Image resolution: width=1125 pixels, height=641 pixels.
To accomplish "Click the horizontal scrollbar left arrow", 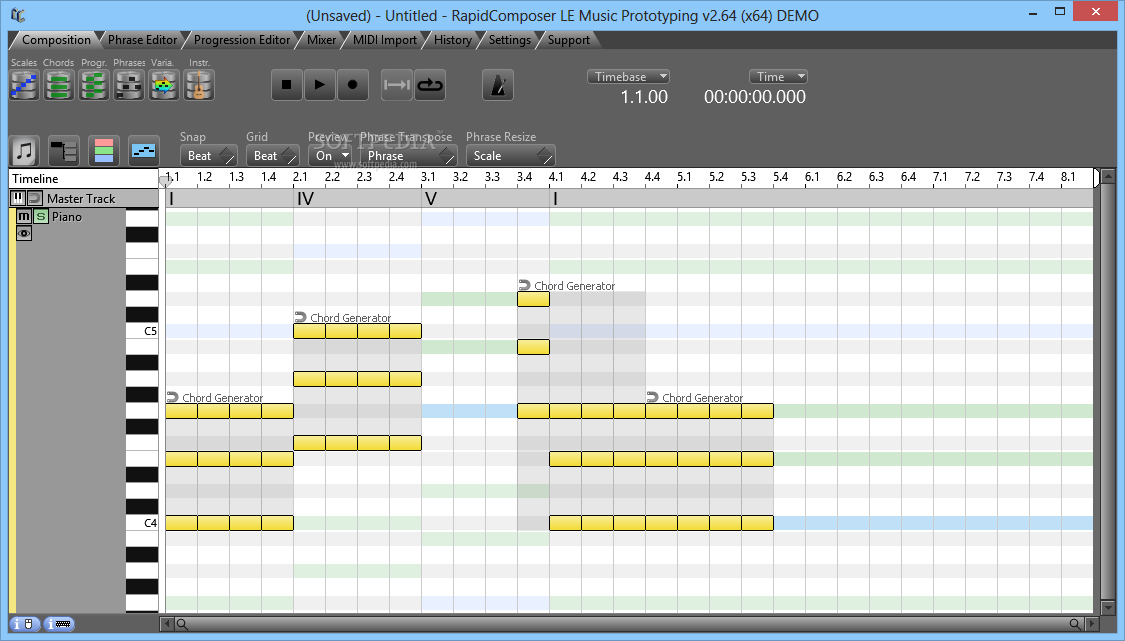I will 167,624.
